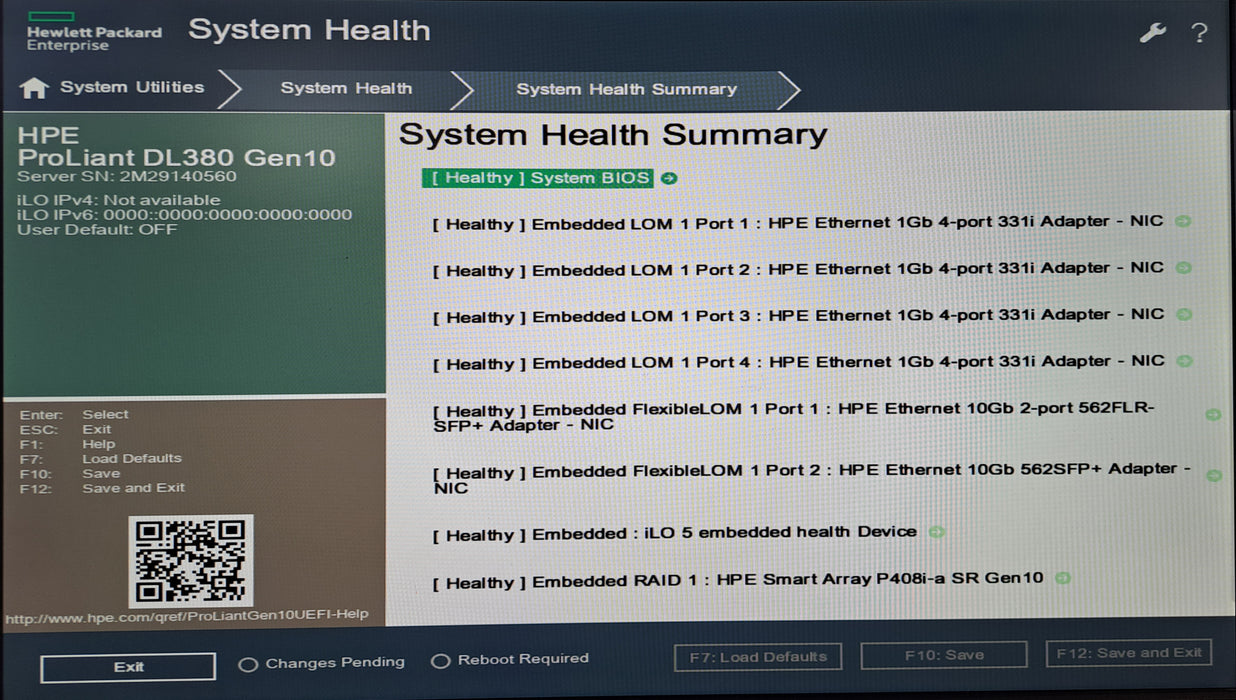Viewport: 1236px width, 700px height.
Task: Open Embedded RAID 1 Smart Array entry
Action: (x=738, y=580)
